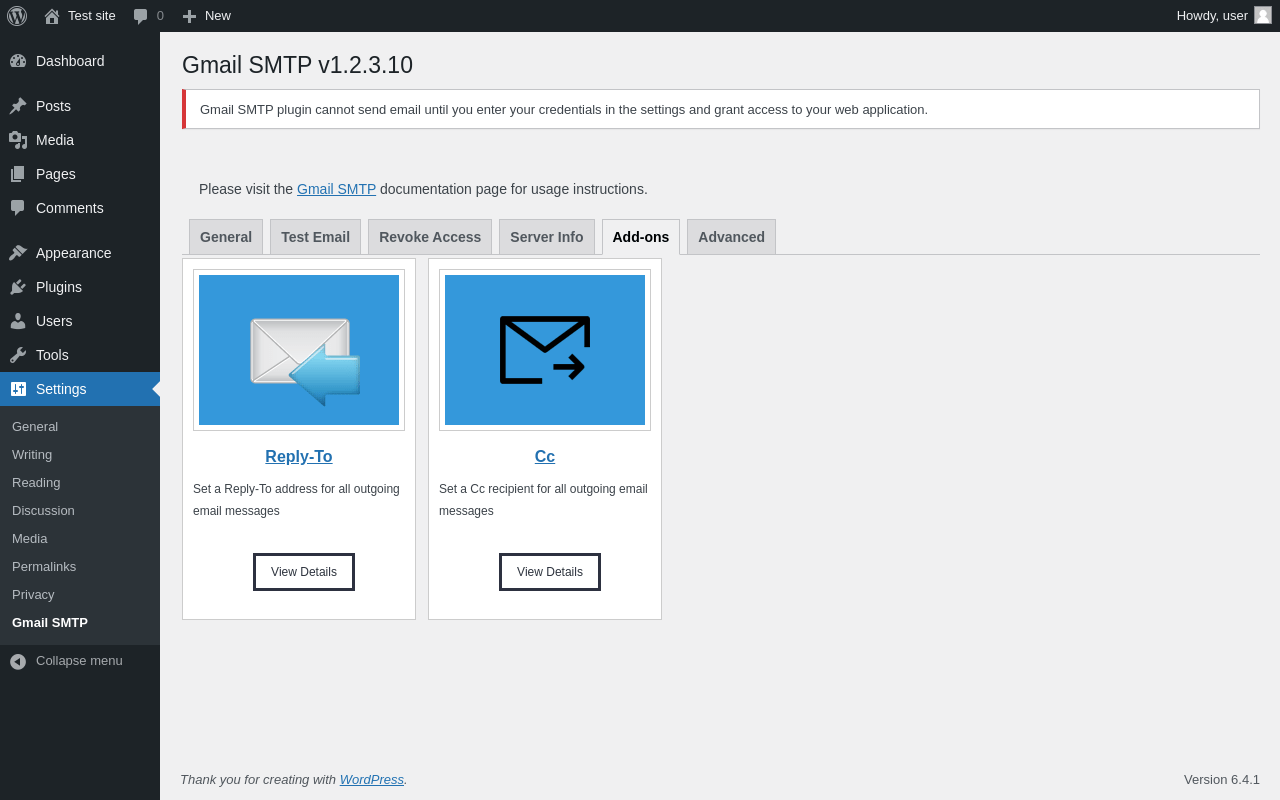Click the Gmail SMTP v1.2.3.10 heading
This screenshot has width=1280, height=800.
(x=297, y=65)
